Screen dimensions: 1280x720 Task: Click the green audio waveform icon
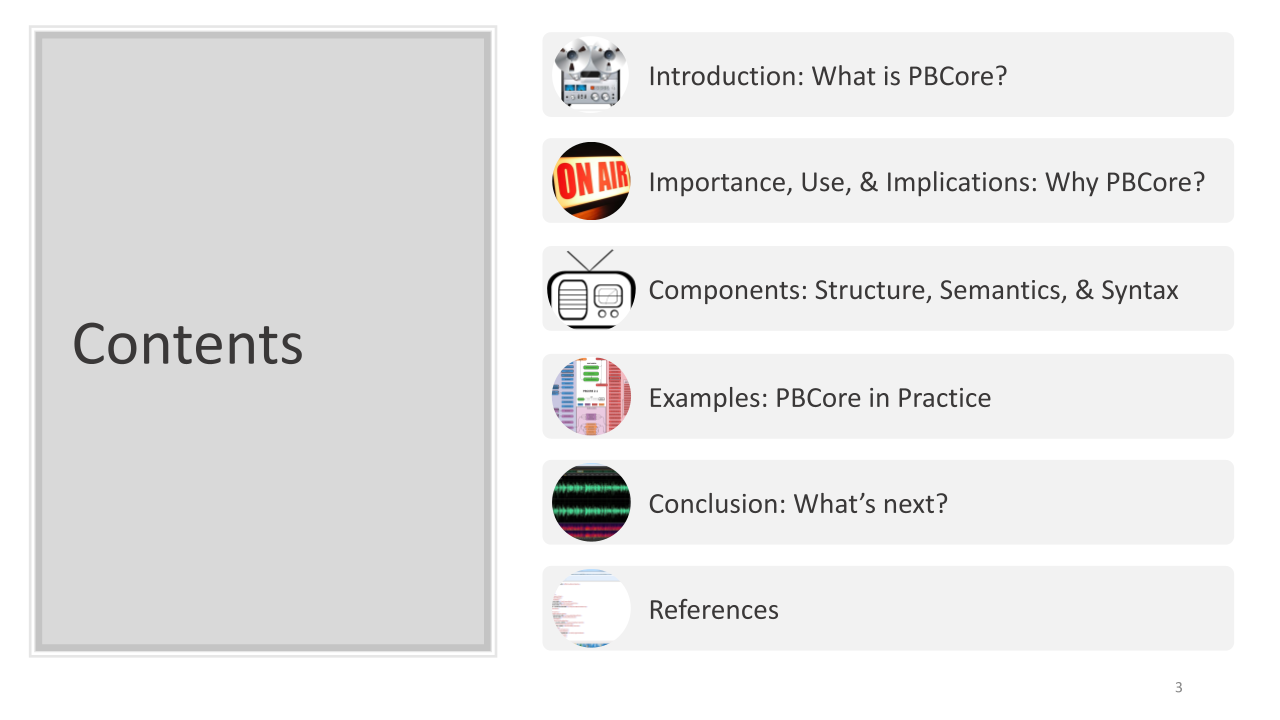591,503
